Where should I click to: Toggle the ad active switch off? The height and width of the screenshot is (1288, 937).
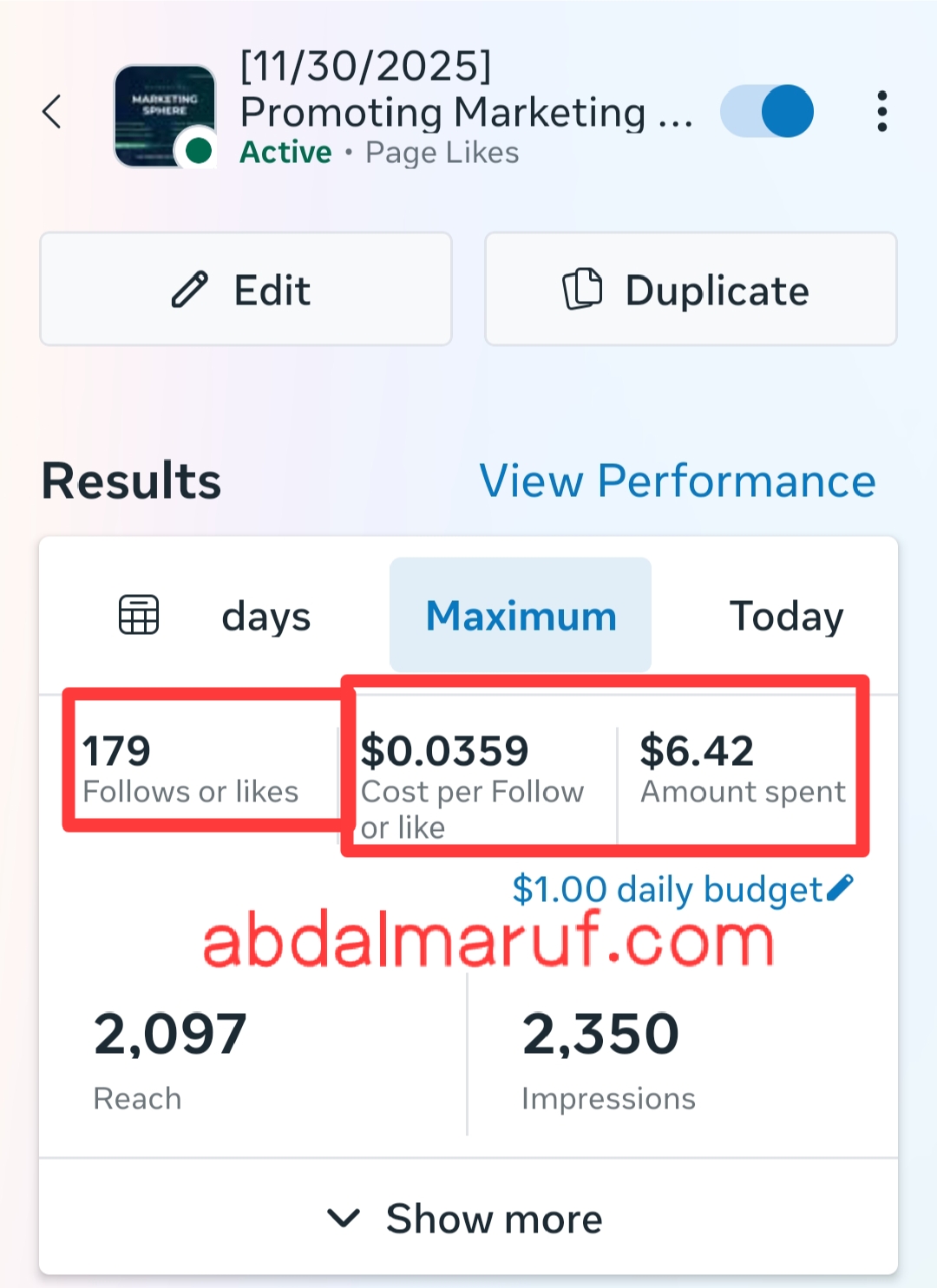pyautogui.click(x=767, y=112)
